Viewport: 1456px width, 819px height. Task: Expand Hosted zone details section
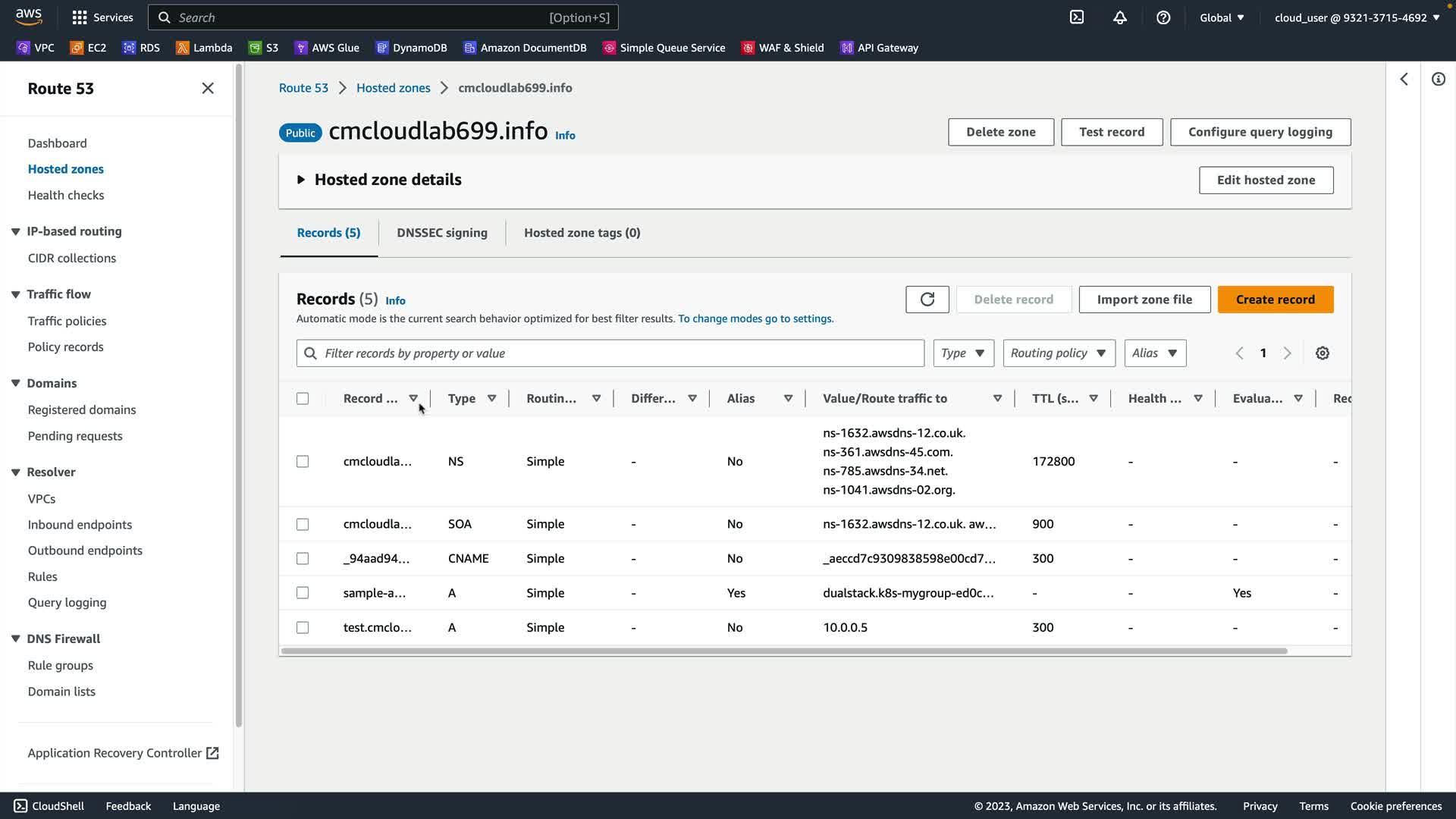[x=301, y=180]
